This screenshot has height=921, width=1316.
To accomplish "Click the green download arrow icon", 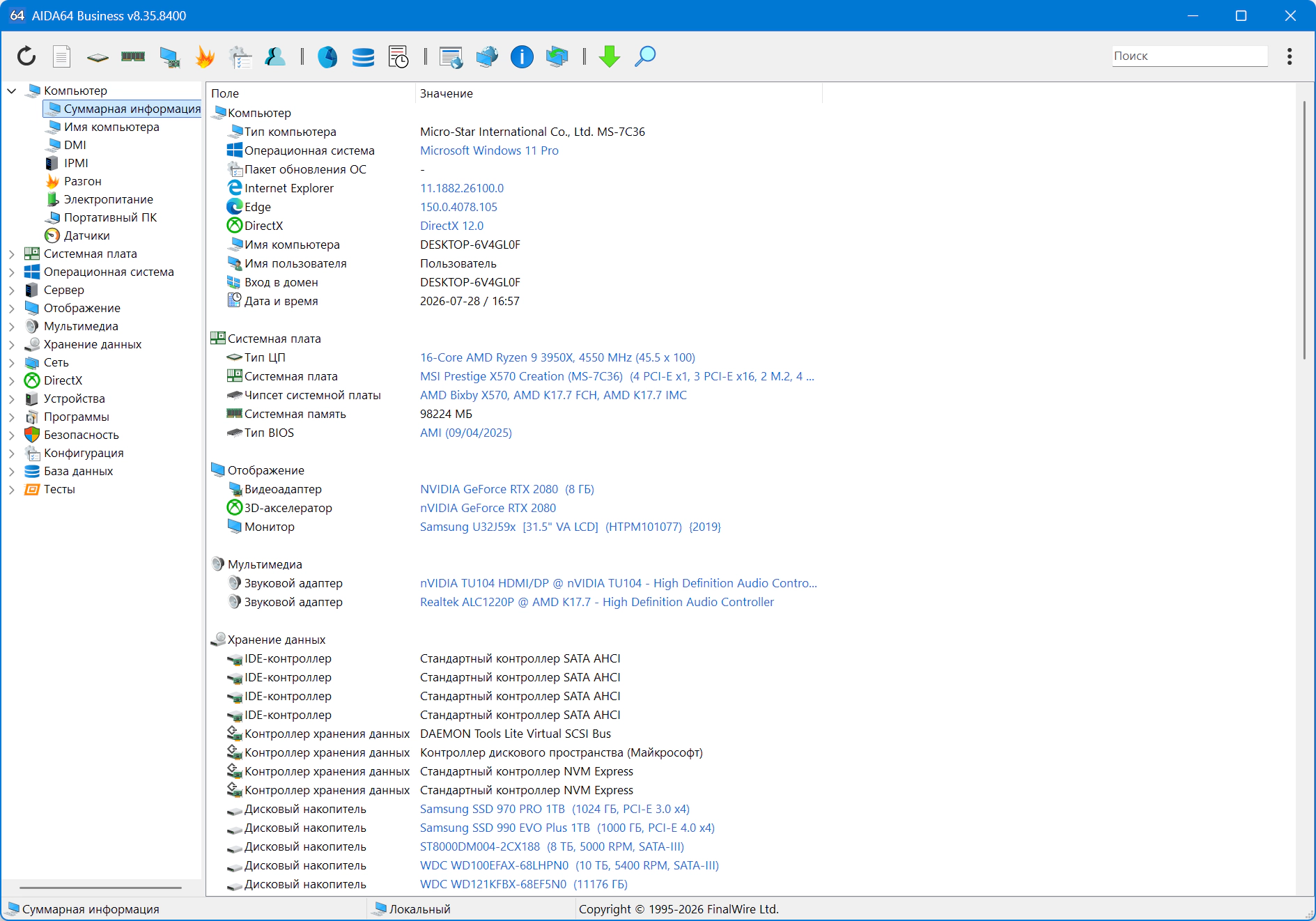I will [610, 56].
